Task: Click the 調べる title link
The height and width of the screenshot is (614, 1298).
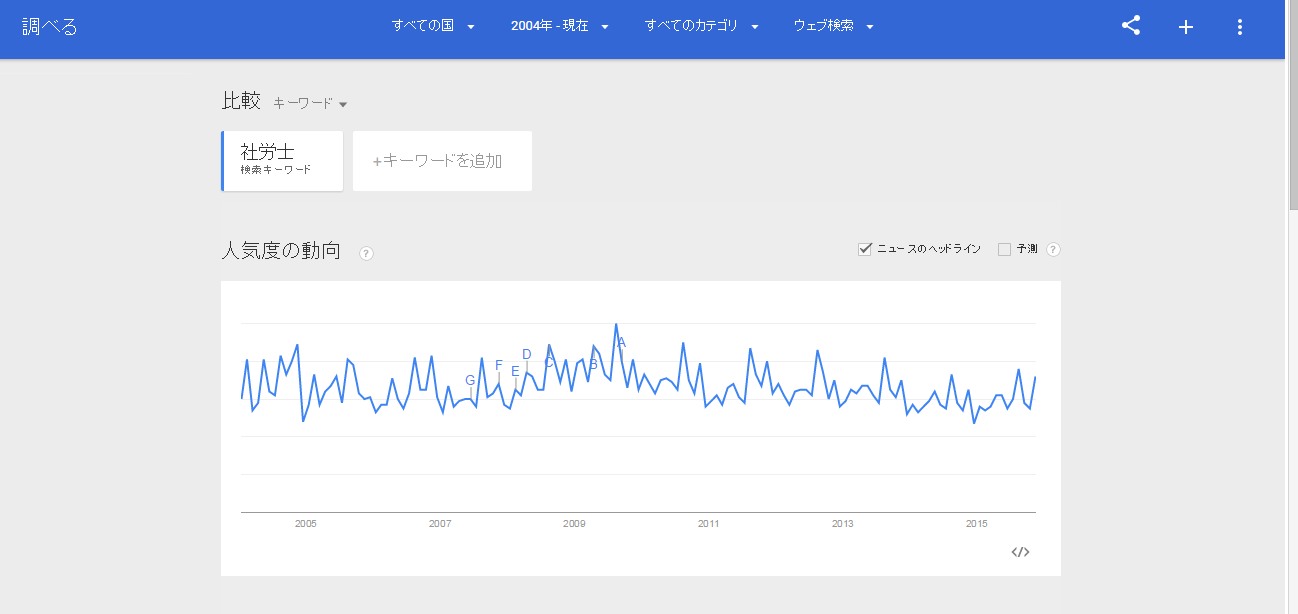Action: click(x=50, y=27)
